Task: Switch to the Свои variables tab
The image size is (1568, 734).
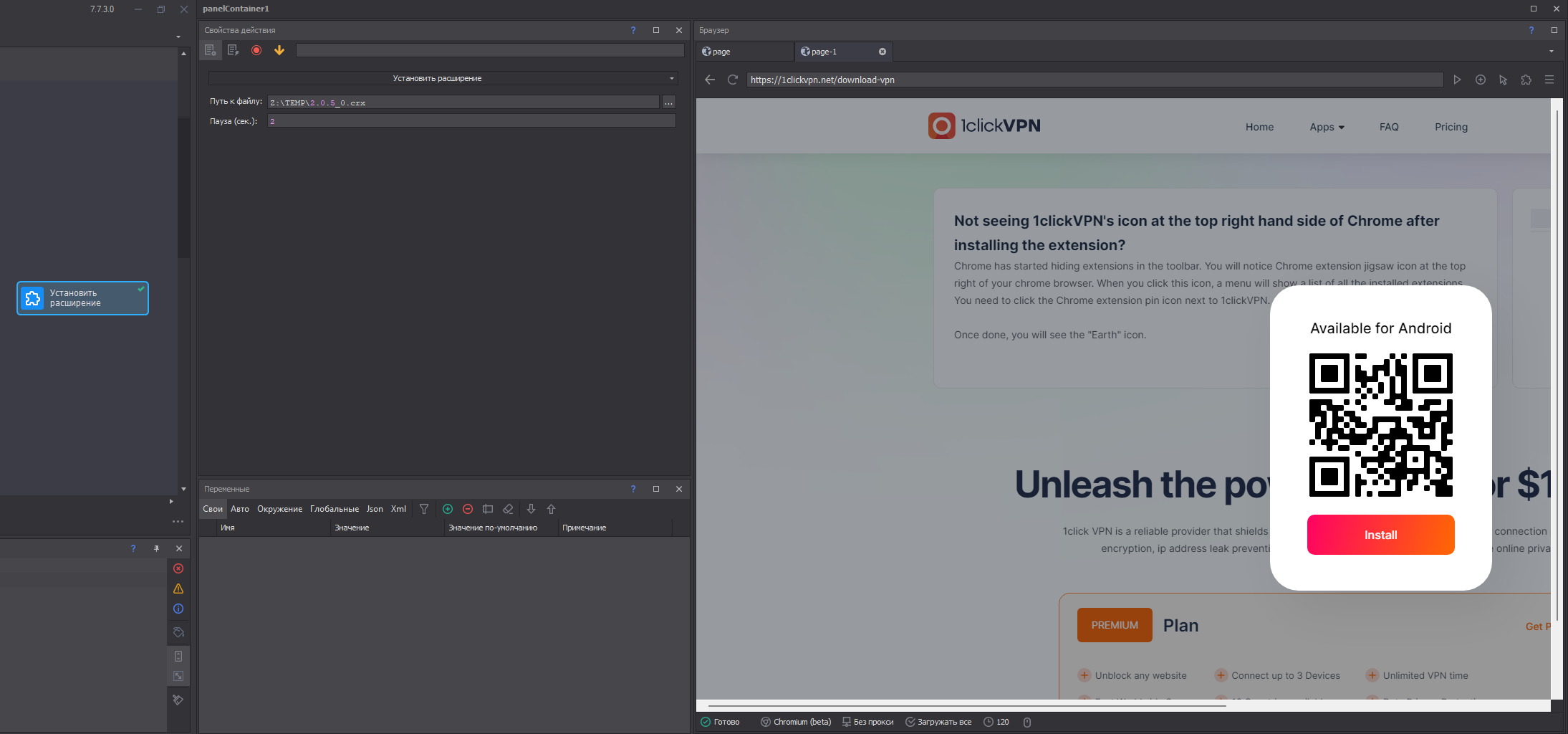Action: click(x=213, y=509)
